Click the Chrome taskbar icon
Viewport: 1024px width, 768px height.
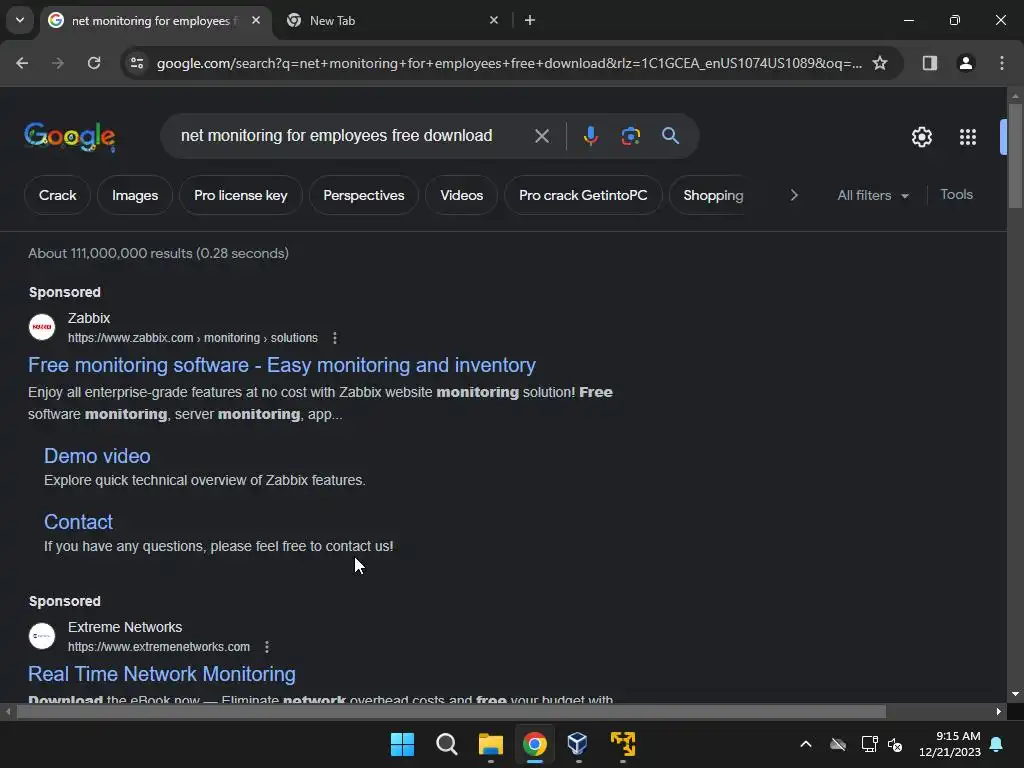click(x=535, y=744)
